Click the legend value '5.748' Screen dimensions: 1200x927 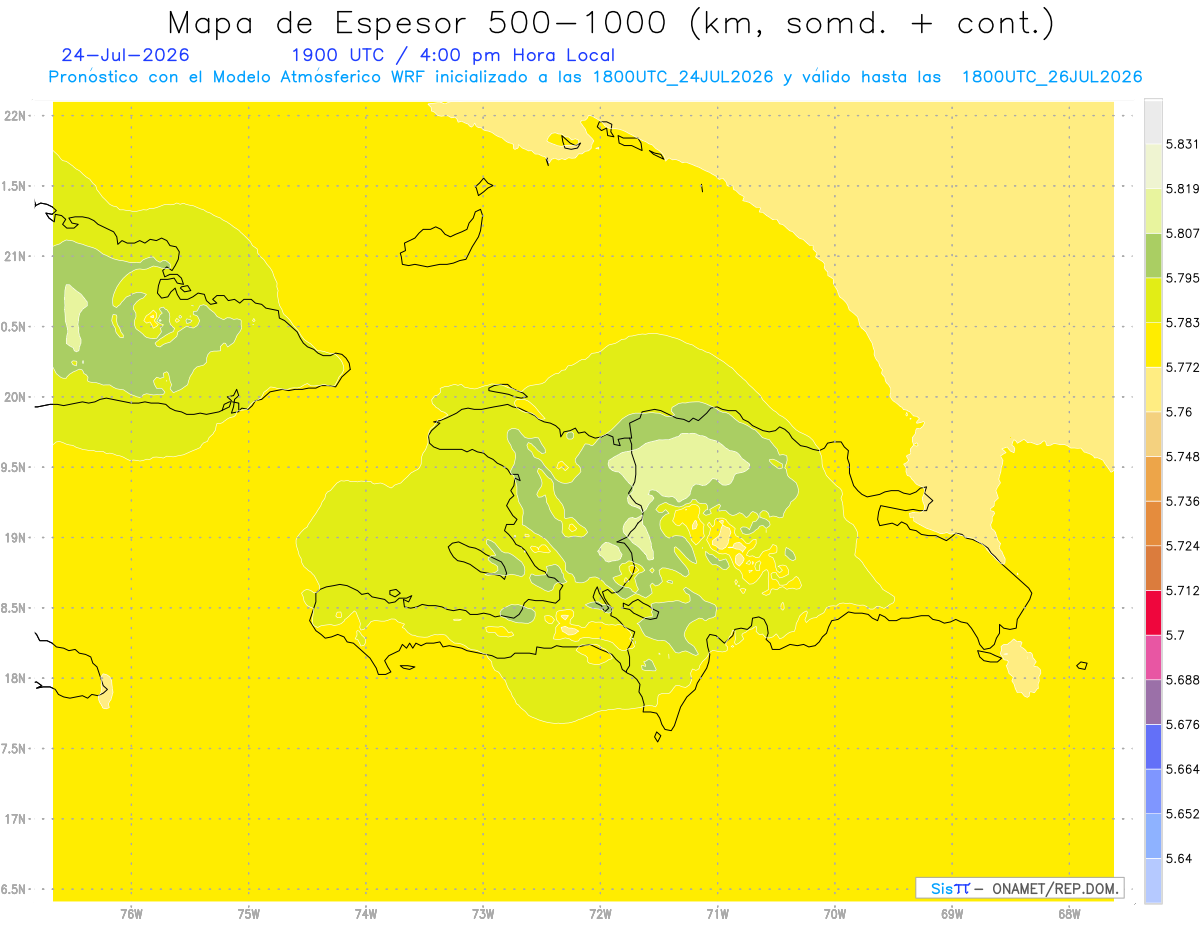[x=1183, y=456]
